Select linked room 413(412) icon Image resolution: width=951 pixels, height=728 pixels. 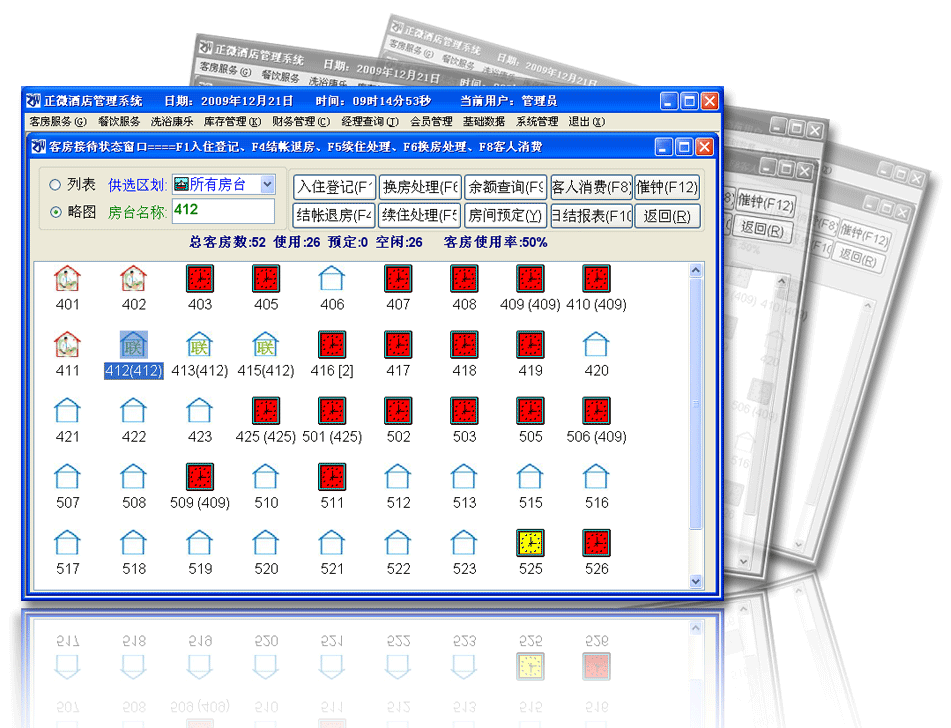coord(200,345)
